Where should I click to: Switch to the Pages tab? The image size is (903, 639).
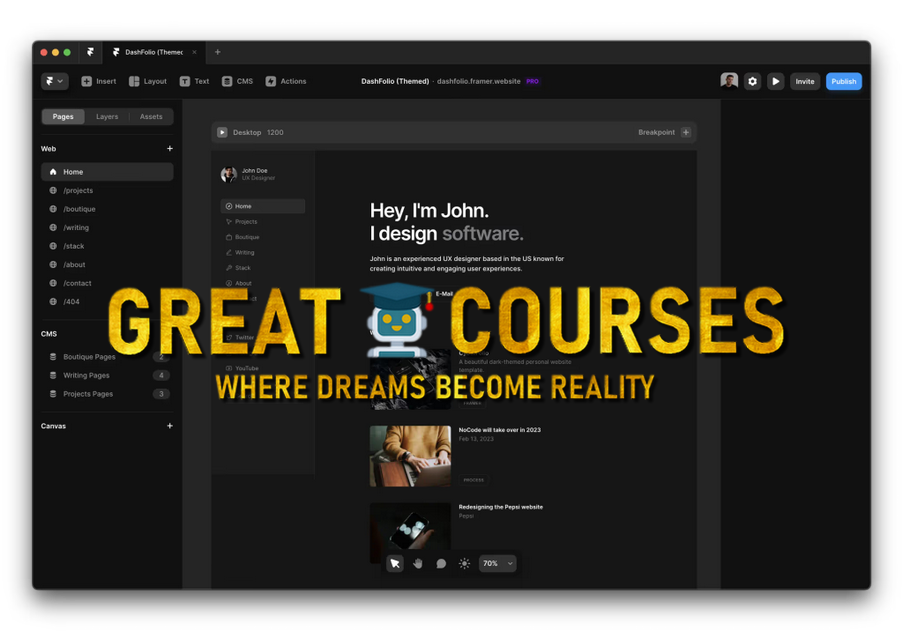click(x=63, y=116)
